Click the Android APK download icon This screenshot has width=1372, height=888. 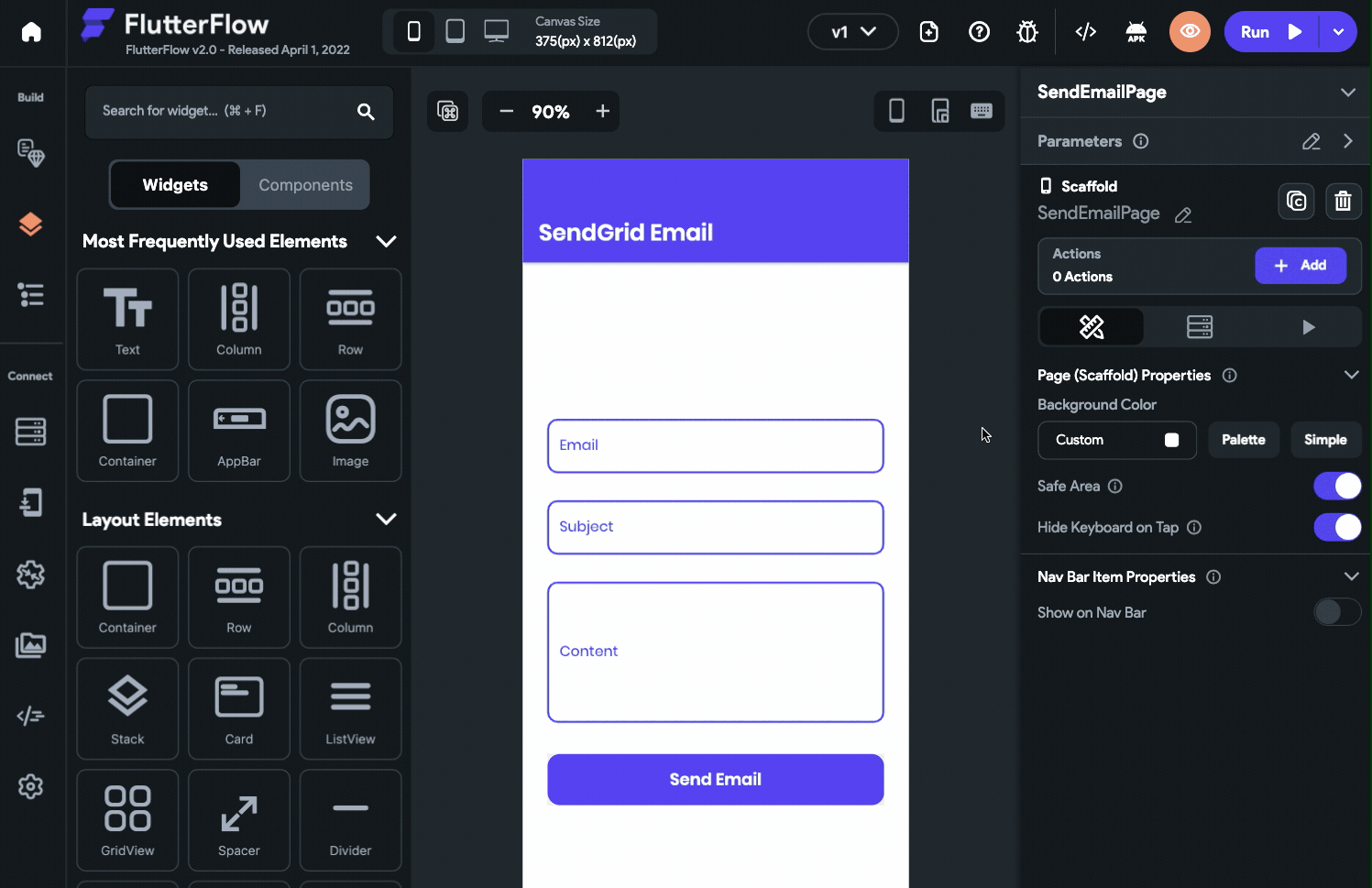tap(1136, 31)
